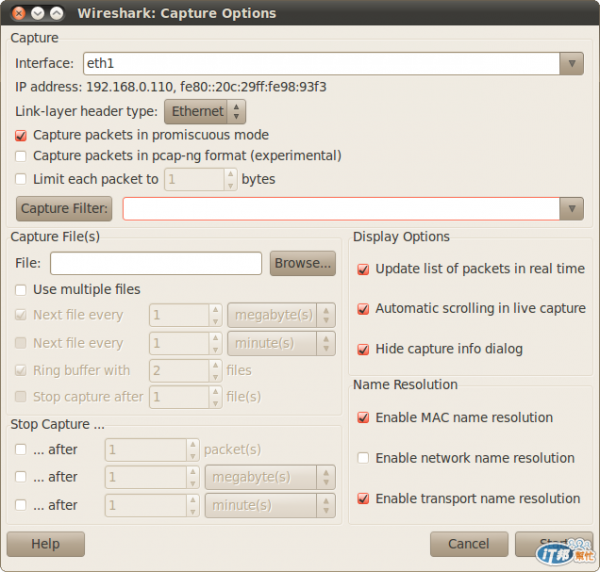Check stop capture after packet(s) option
This screenshot has width=600, height=572.
pos(21,449)
